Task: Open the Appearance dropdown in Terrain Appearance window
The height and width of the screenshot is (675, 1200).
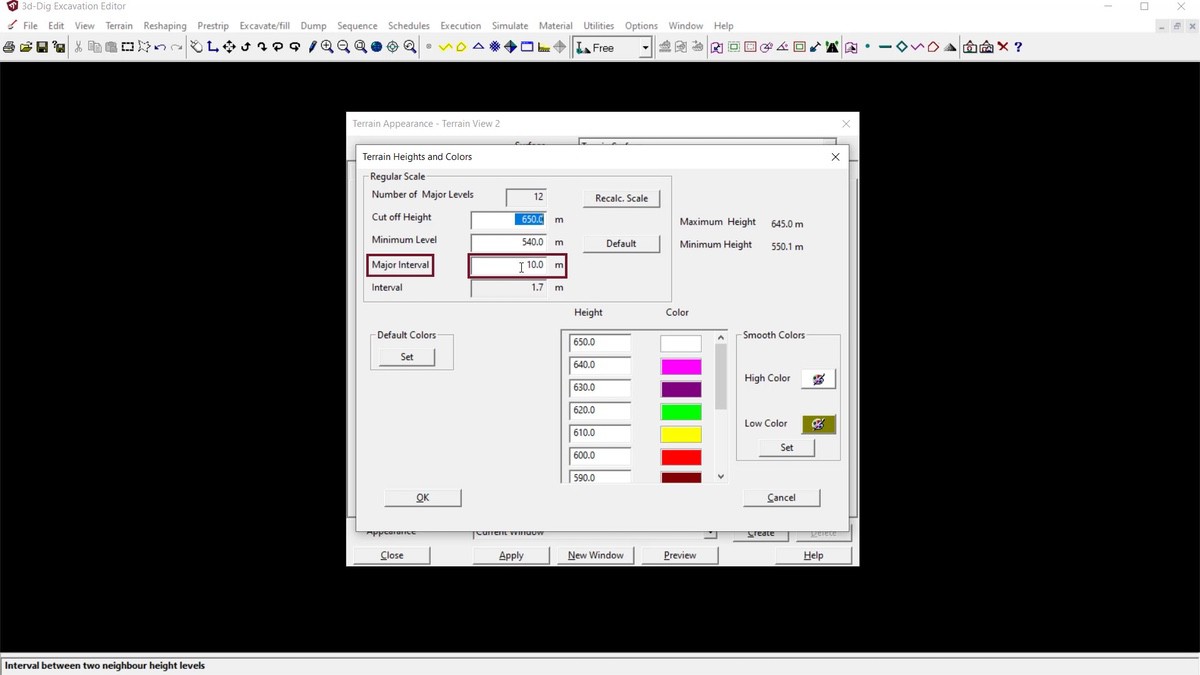Action: (710, 533)
